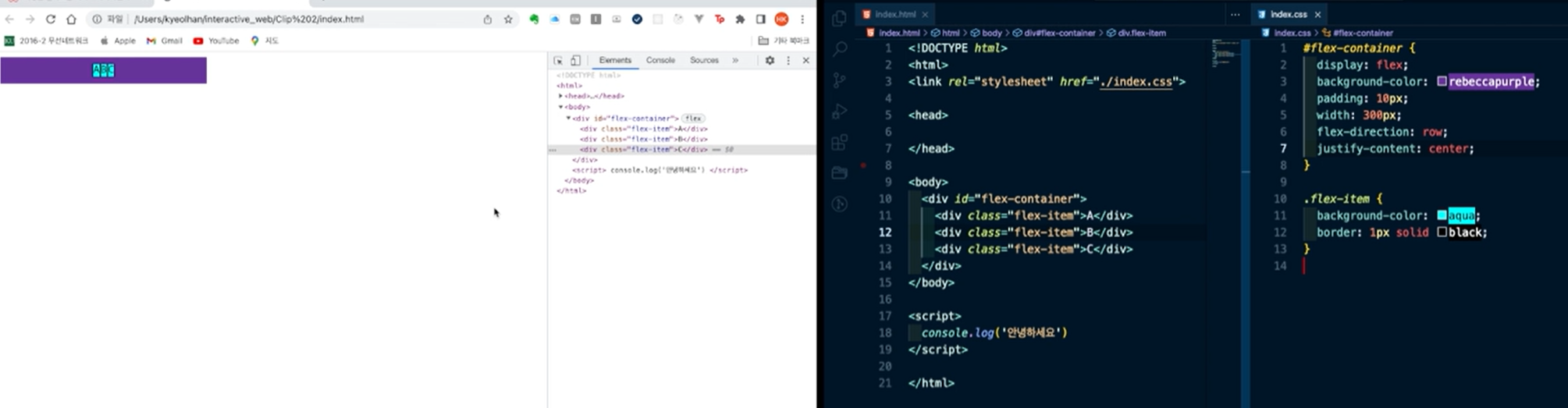Click the html editor minimap
Viewport: 1568px width, 408px height.
pyautogui.click(x=1225, y=53)
